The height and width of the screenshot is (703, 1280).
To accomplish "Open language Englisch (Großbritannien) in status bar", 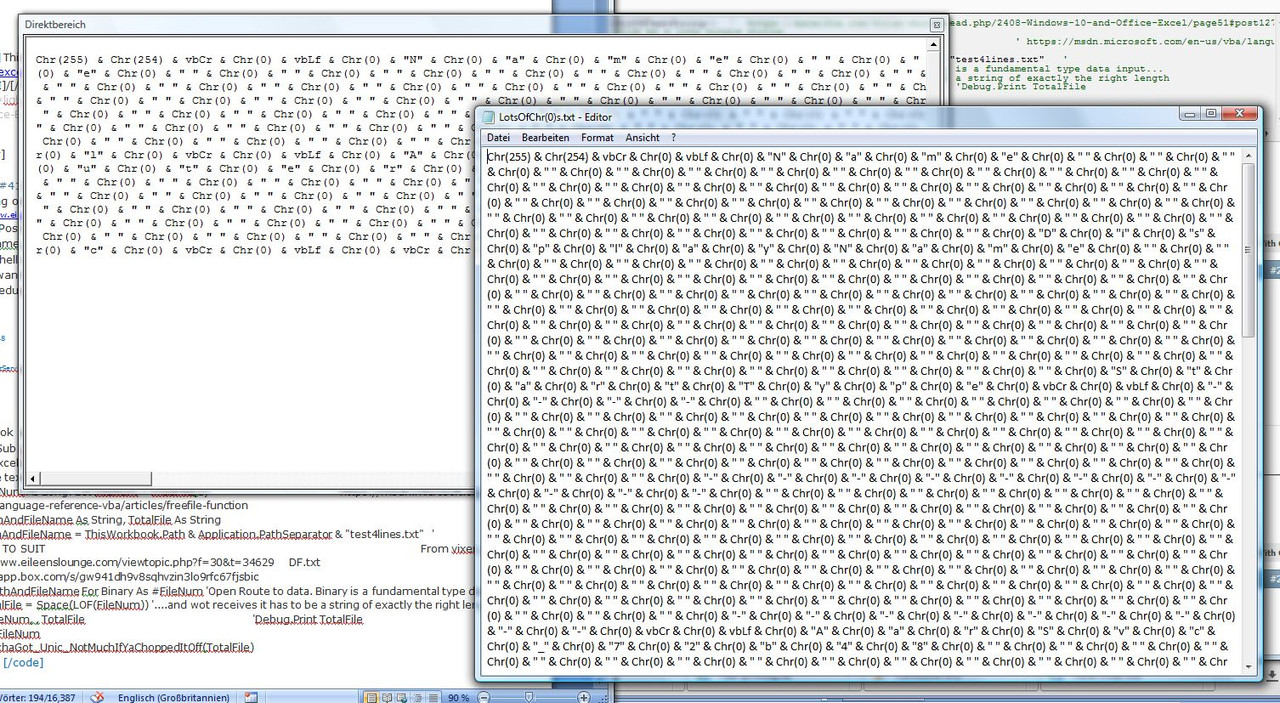I will (x=173, y=697).
